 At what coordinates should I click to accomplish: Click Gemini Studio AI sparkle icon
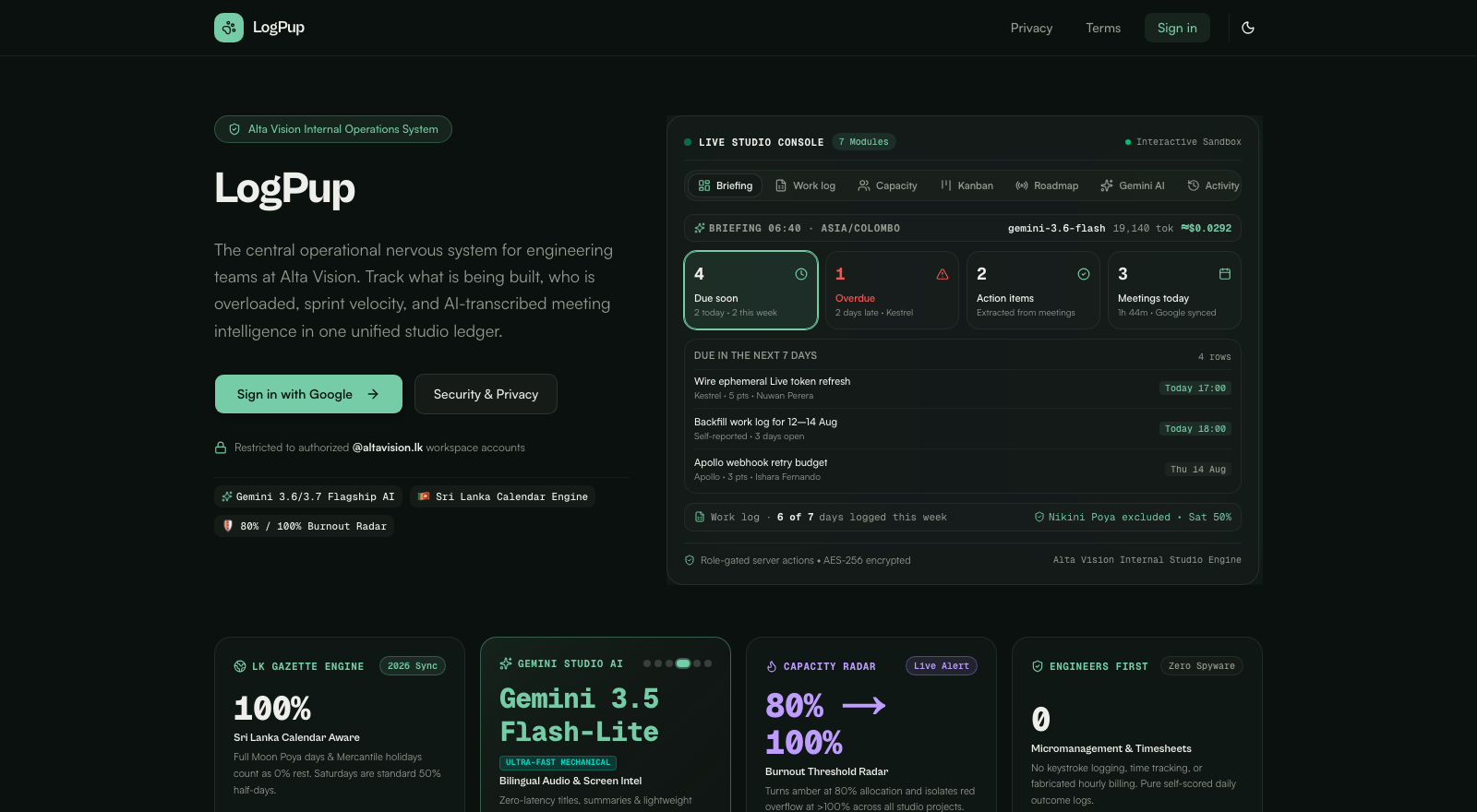pos(506,663)
